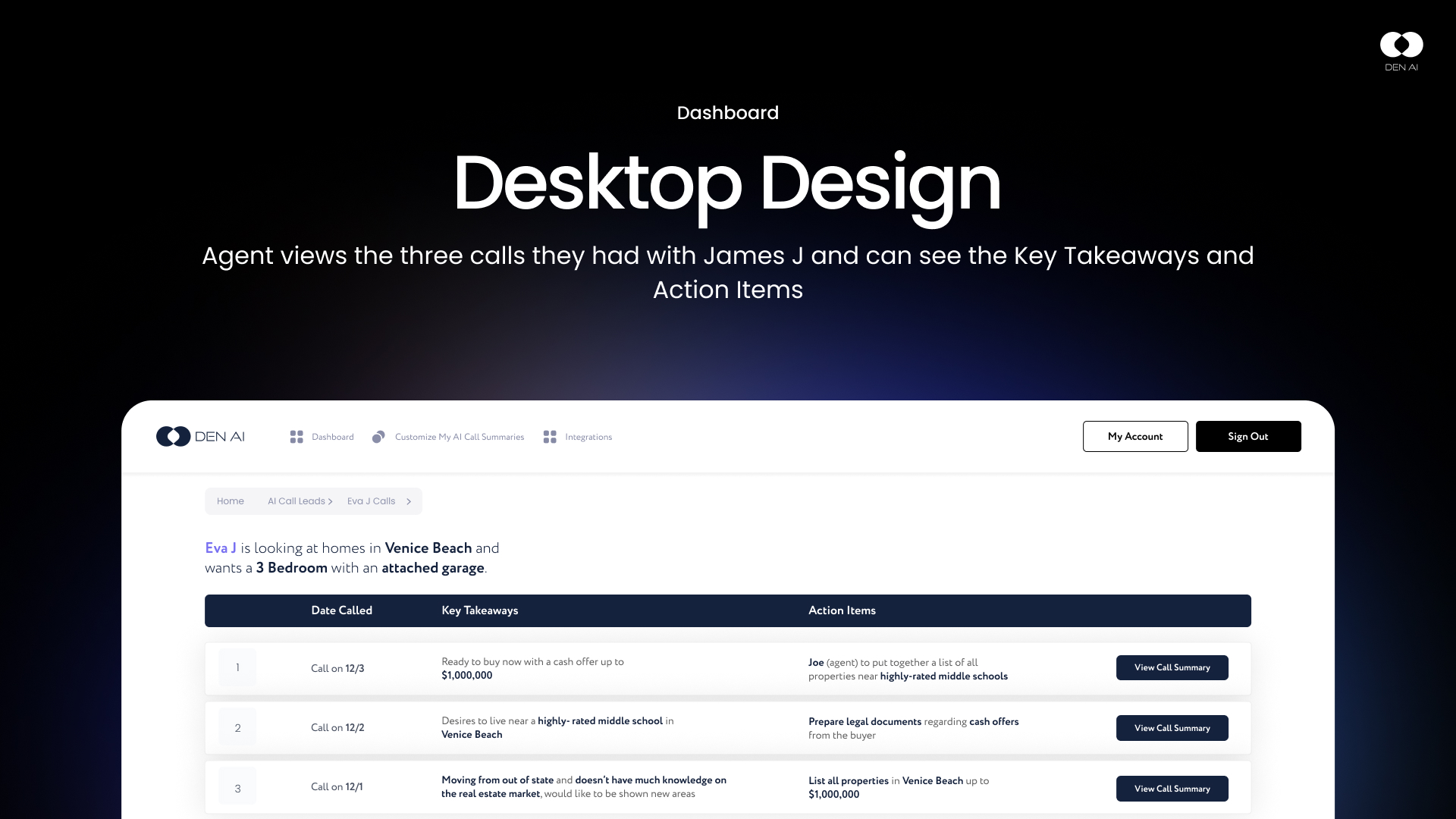
Task: View Call Summary for 12/2 call
Action: (1172, 728)
